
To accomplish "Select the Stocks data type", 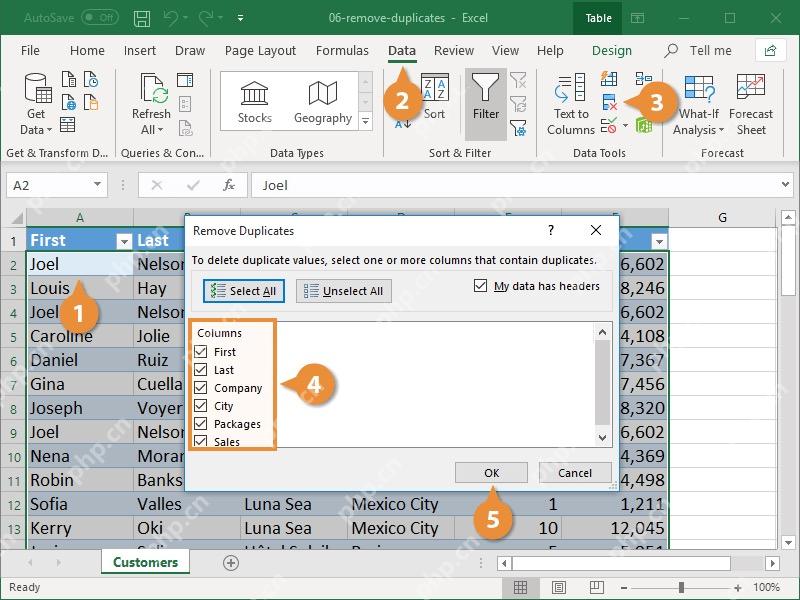I will tap(254, 102).
